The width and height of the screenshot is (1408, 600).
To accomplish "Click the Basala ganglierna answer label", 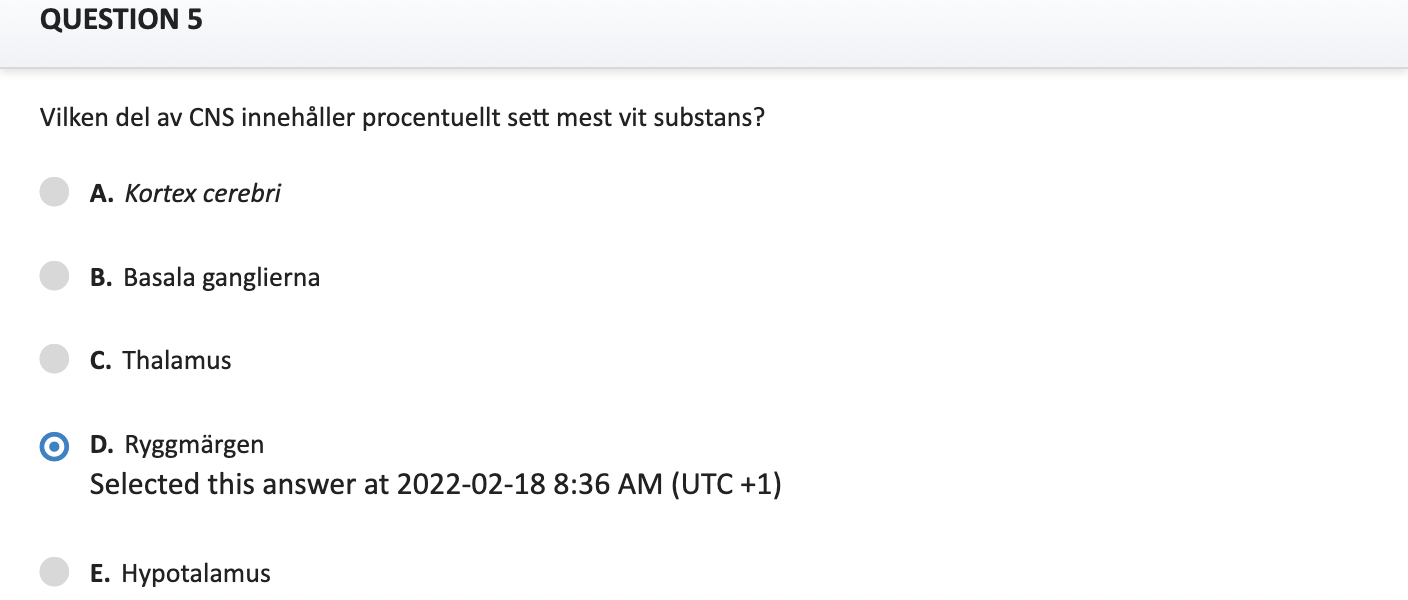I will (x=222, y=278).
